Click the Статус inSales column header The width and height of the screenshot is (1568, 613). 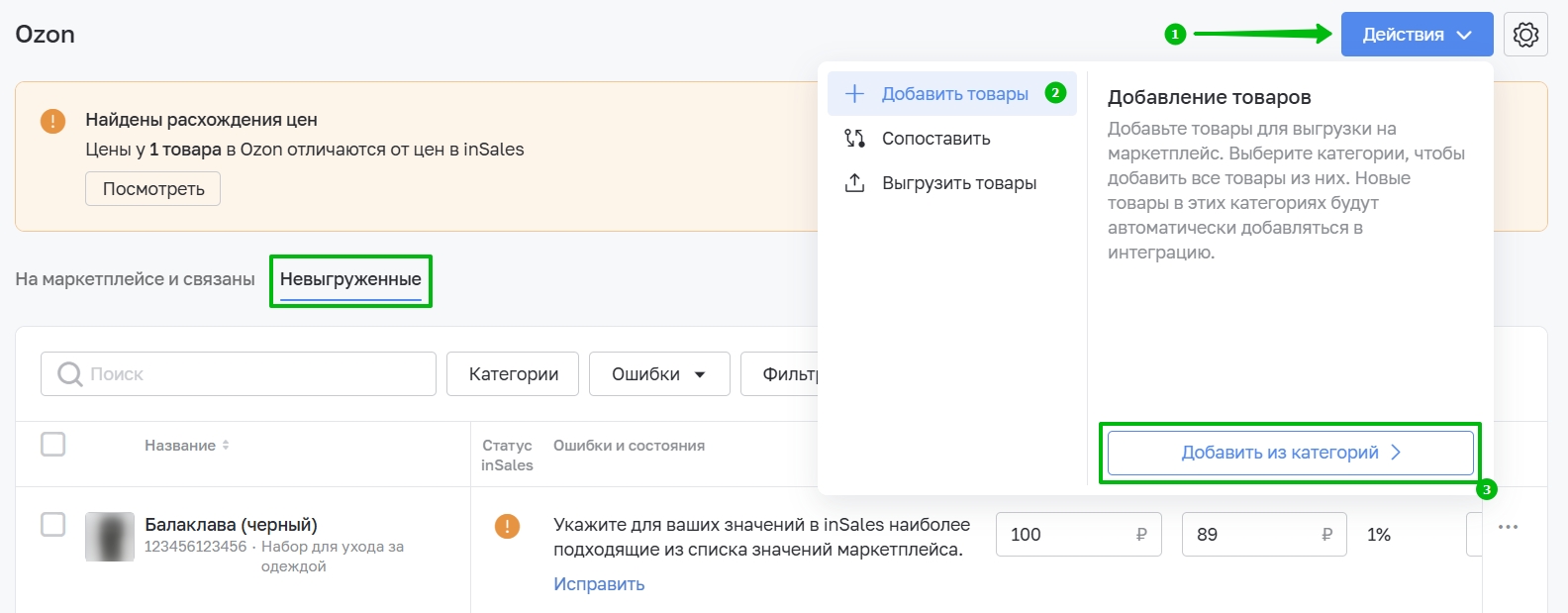click(x=507, y=456)
